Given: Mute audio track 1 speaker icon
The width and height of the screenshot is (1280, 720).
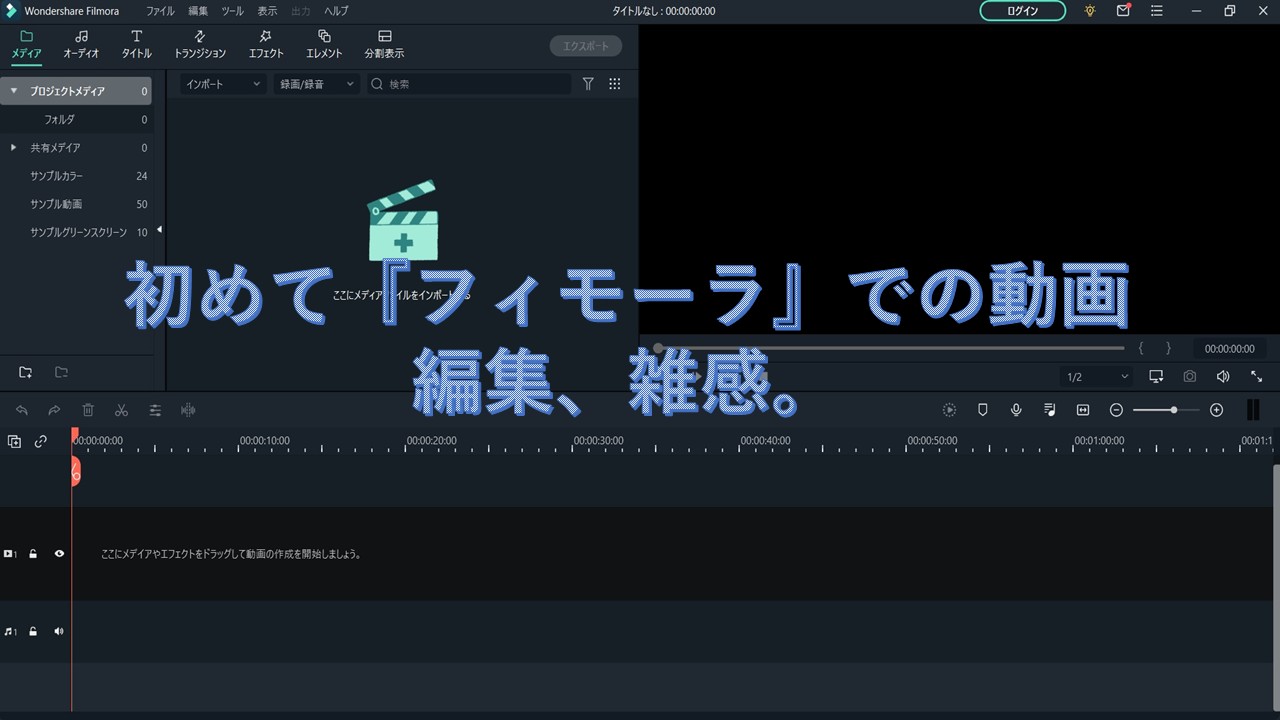Looking at the screenshot, I should tap(59, 631).
